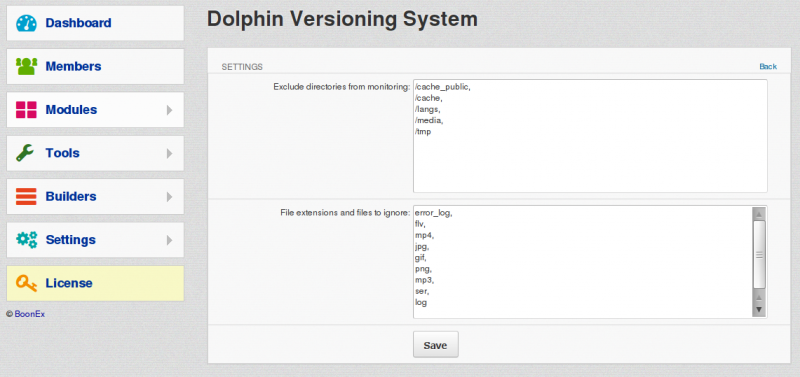Click the /media, line in textarea
This screenshot has width=800, height=377.
[429, 121]
